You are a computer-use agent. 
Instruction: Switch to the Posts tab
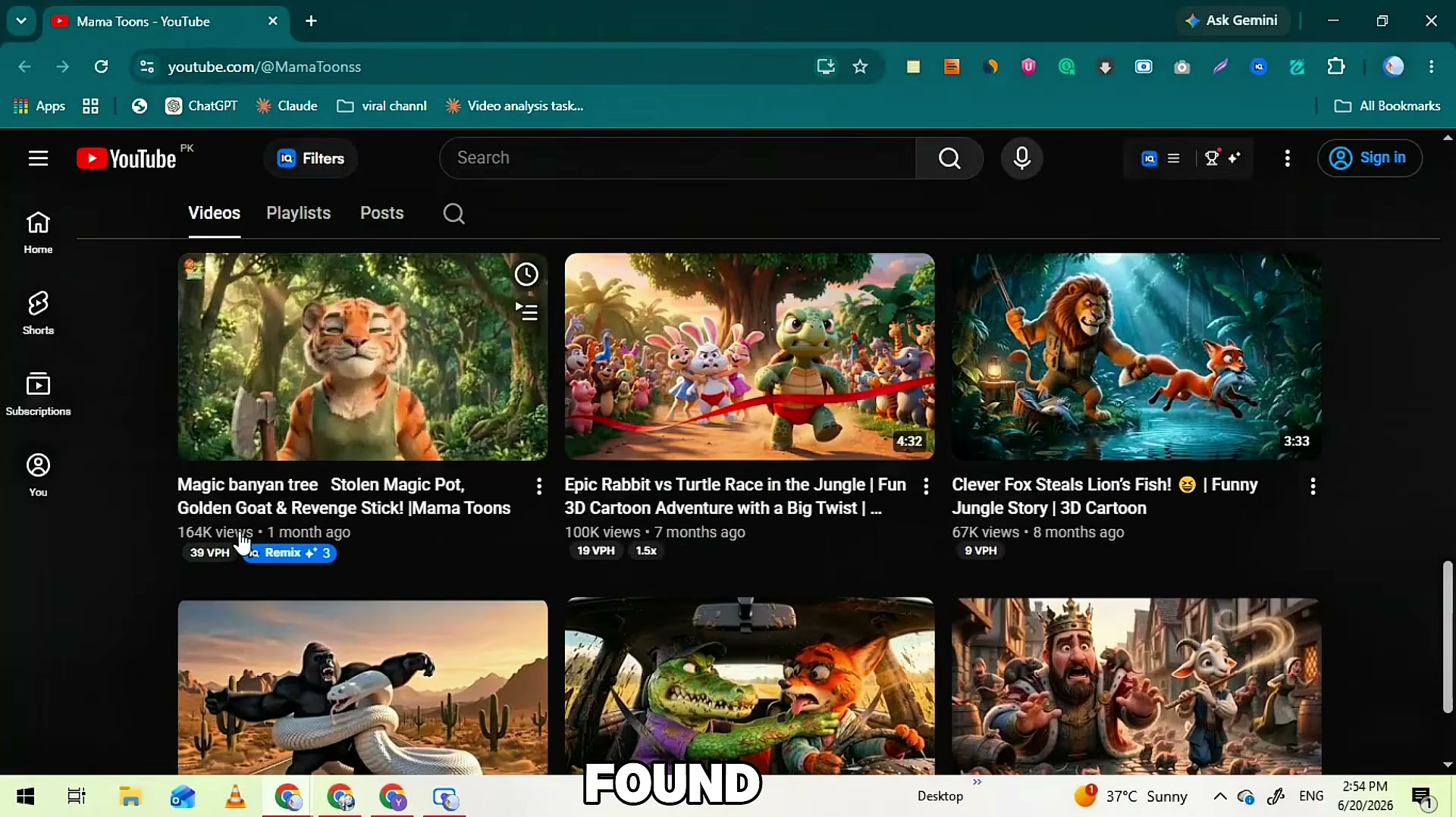[381, 213]
